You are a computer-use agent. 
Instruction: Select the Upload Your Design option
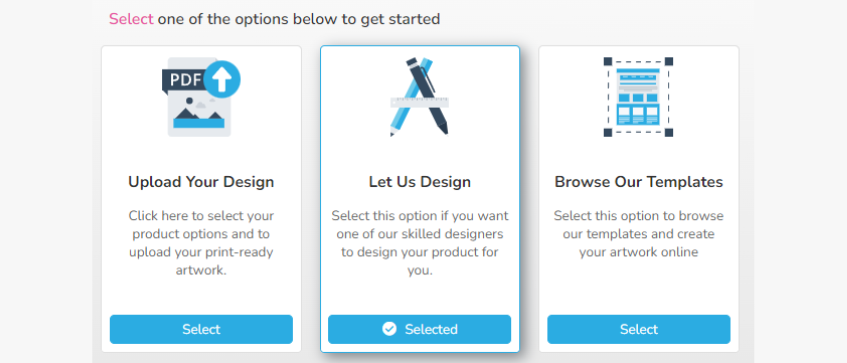(x=201, y=330)
